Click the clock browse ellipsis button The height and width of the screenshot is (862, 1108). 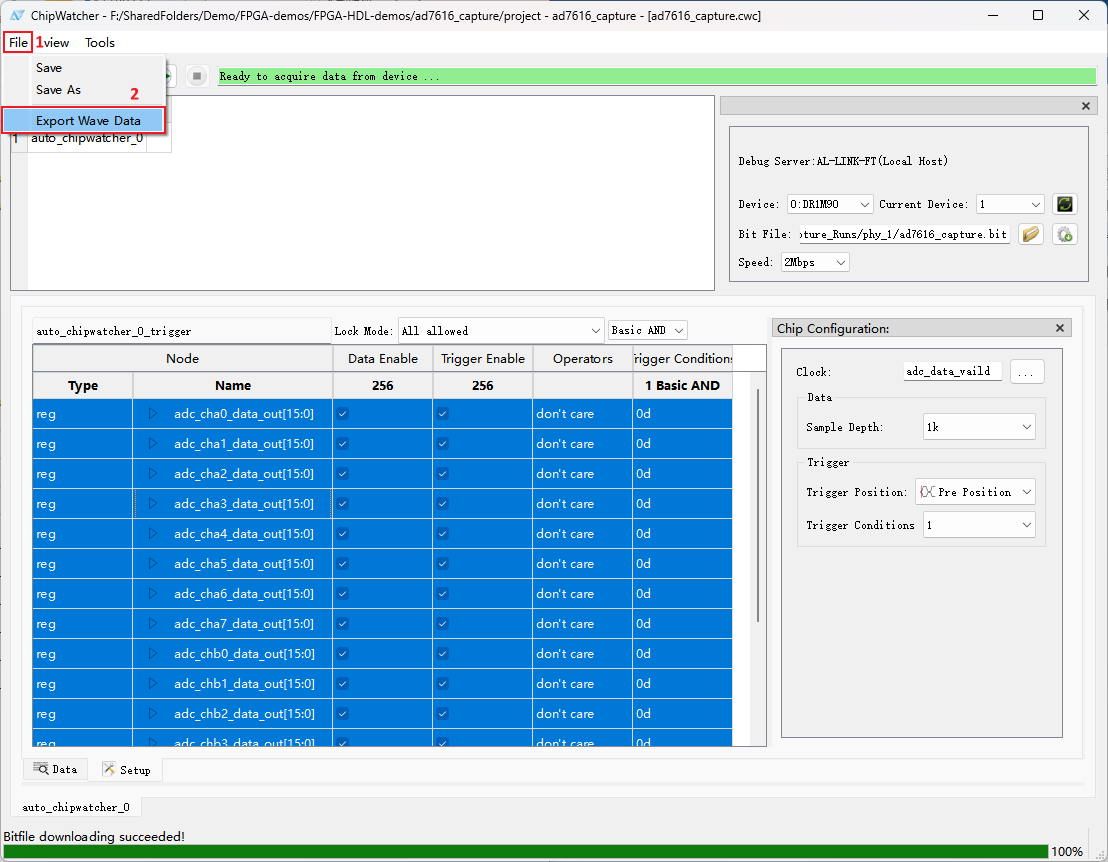[x=1027, y=372]
